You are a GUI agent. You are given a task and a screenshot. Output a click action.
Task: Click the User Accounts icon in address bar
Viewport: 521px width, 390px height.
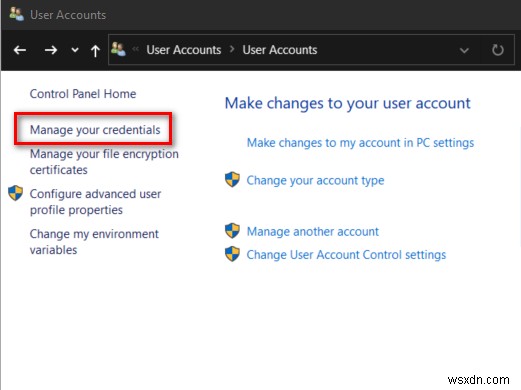[118, 49]
